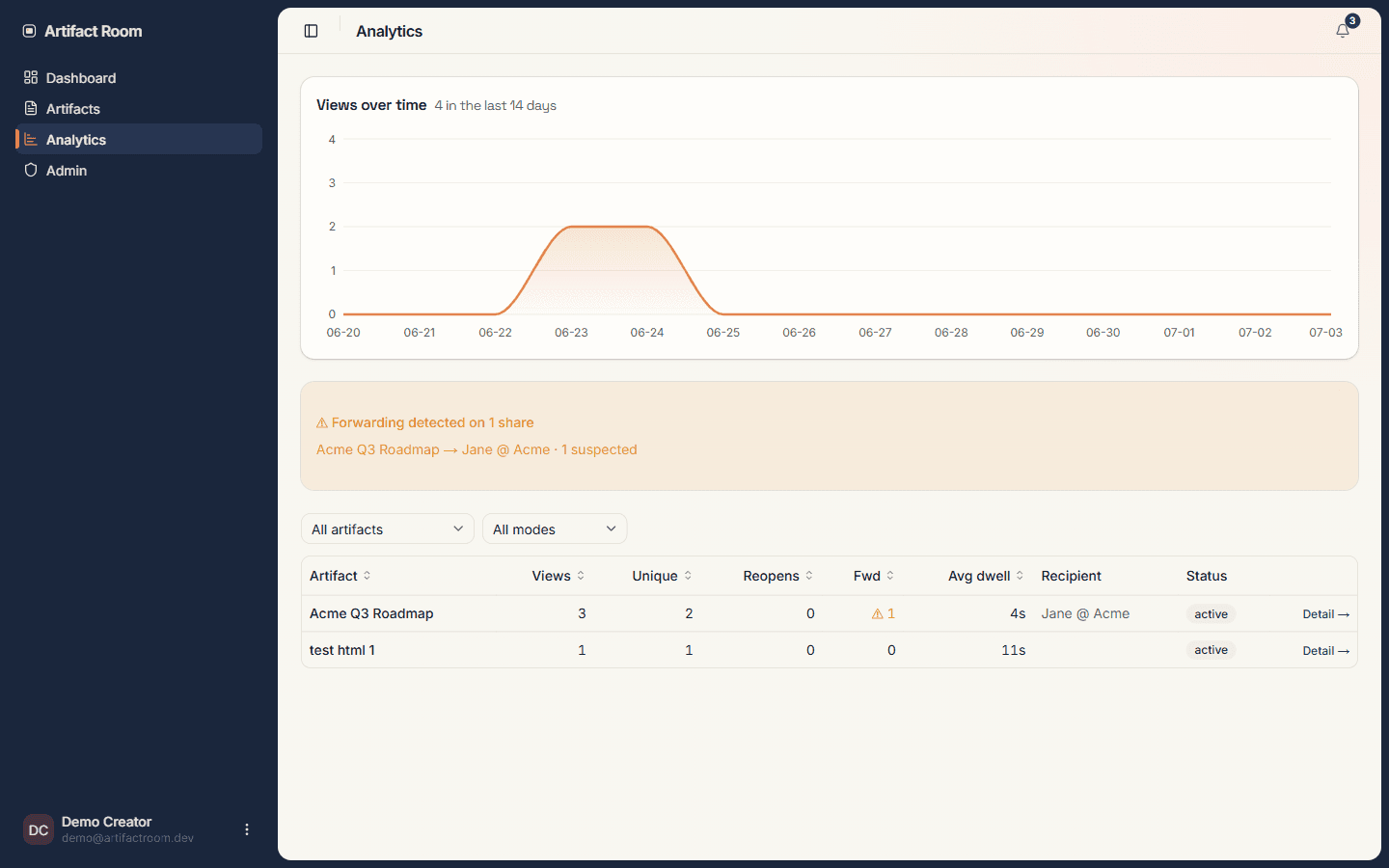Click the 06-24 date label on chart
This screenshot has width=1389, height=868.
point(647,333)
